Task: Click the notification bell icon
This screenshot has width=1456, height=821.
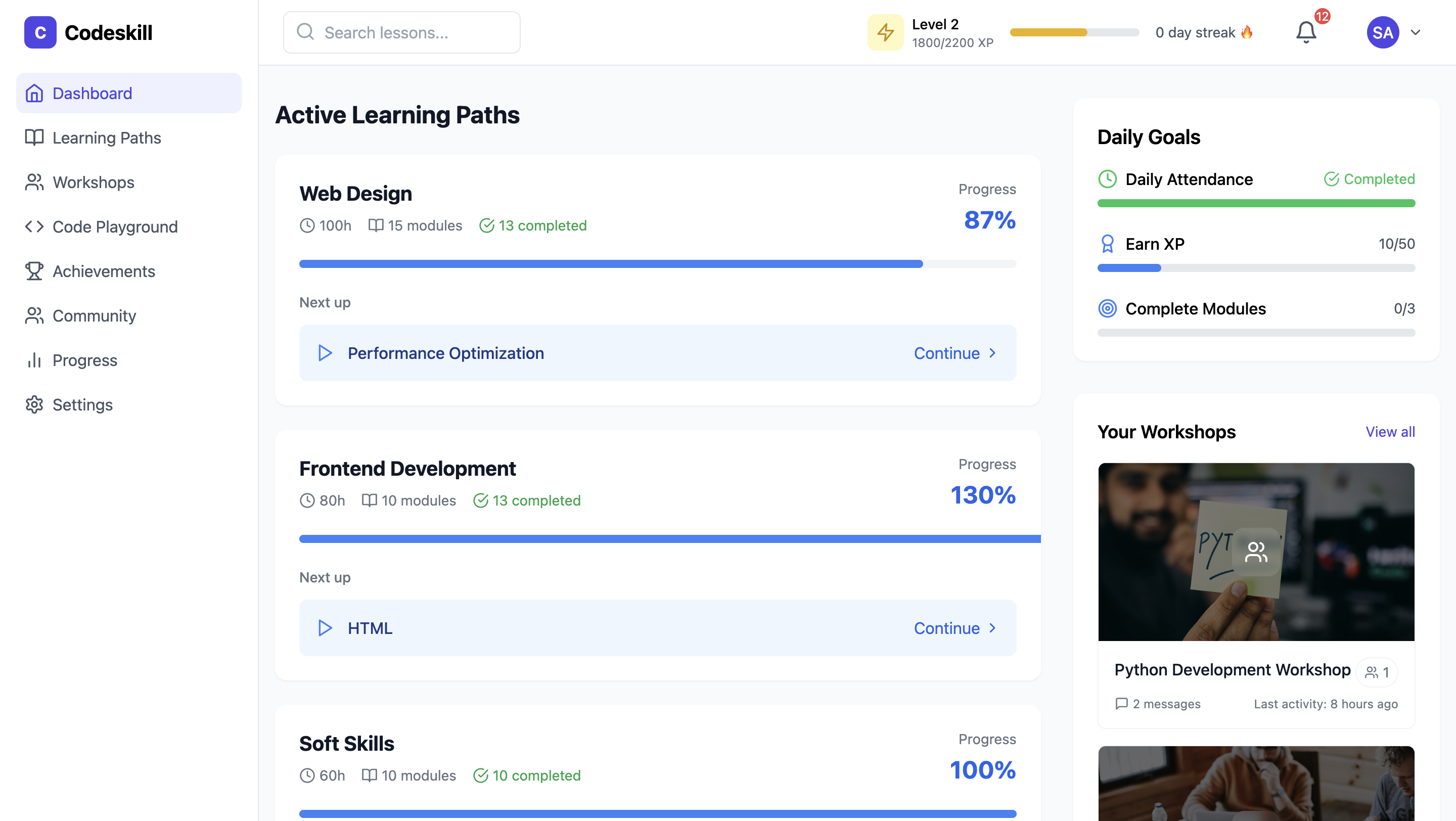Action: tap(1306, 32)
